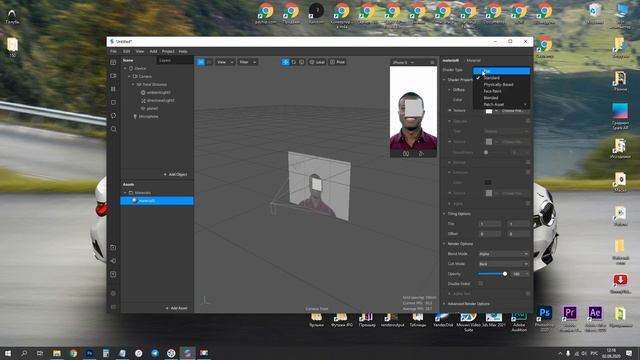Click the restart refresh icon in left sidebar
The image size is (640, 360).
[x=113, y=116]
